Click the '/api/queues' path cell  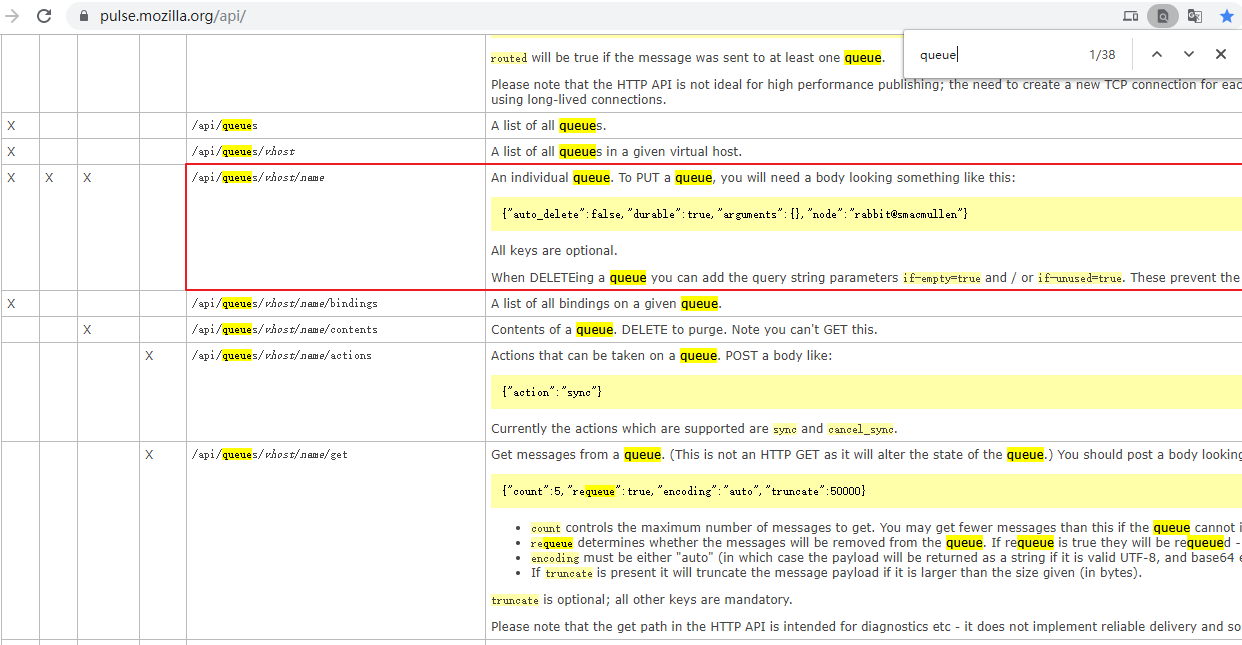tap(225, 126)
